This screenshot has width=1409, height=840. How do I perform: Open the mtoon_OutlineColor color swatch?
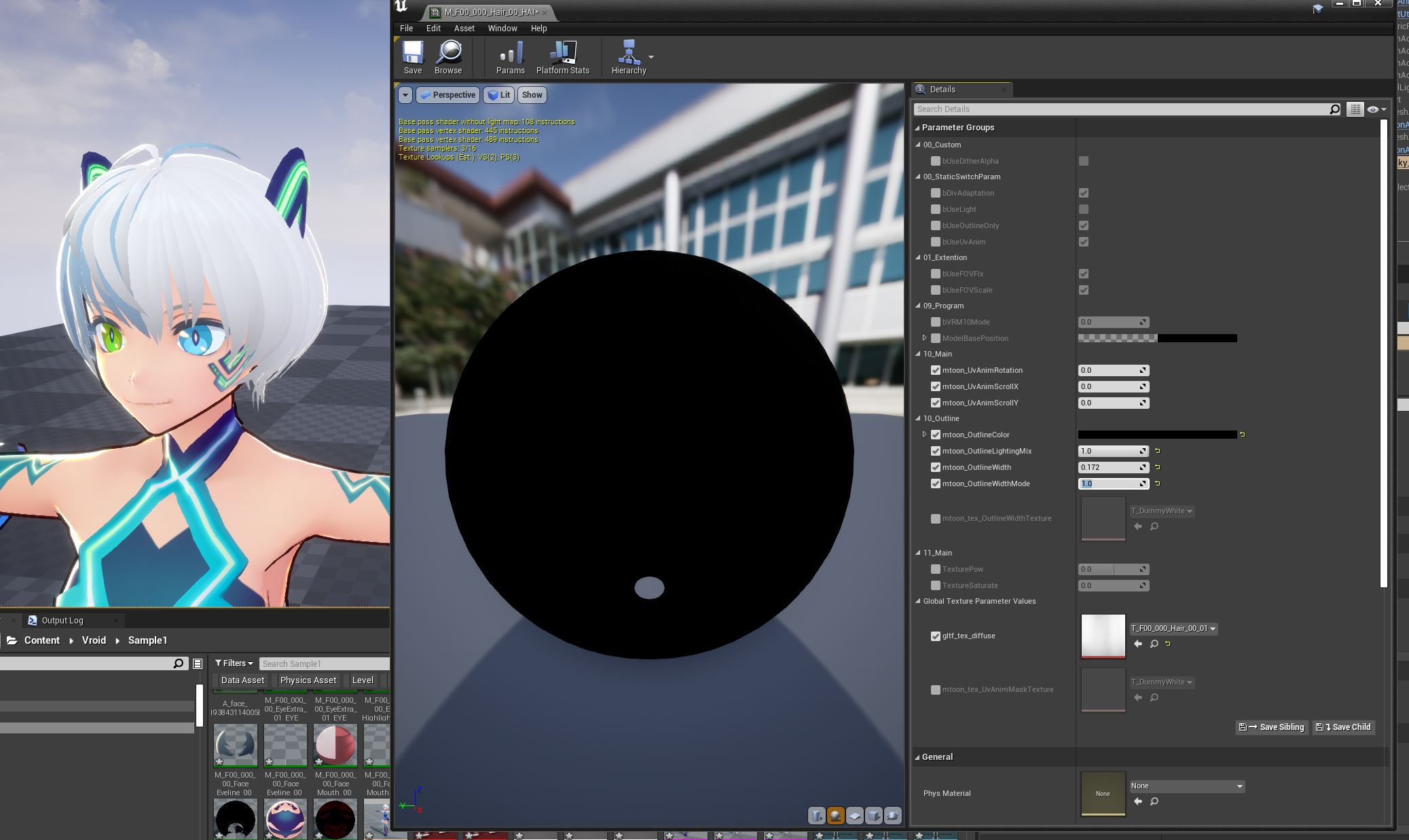tap(1158, 435)
